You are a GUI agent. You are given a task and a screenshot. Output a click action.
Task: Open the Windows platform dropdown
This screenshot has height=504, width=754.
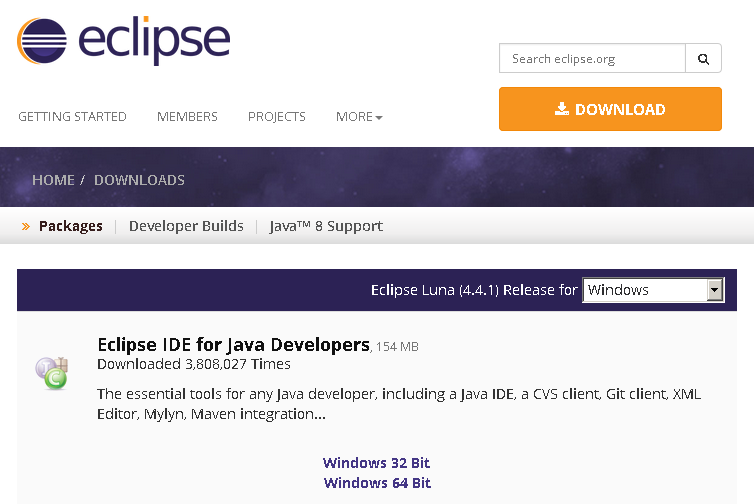click(653, 290)
